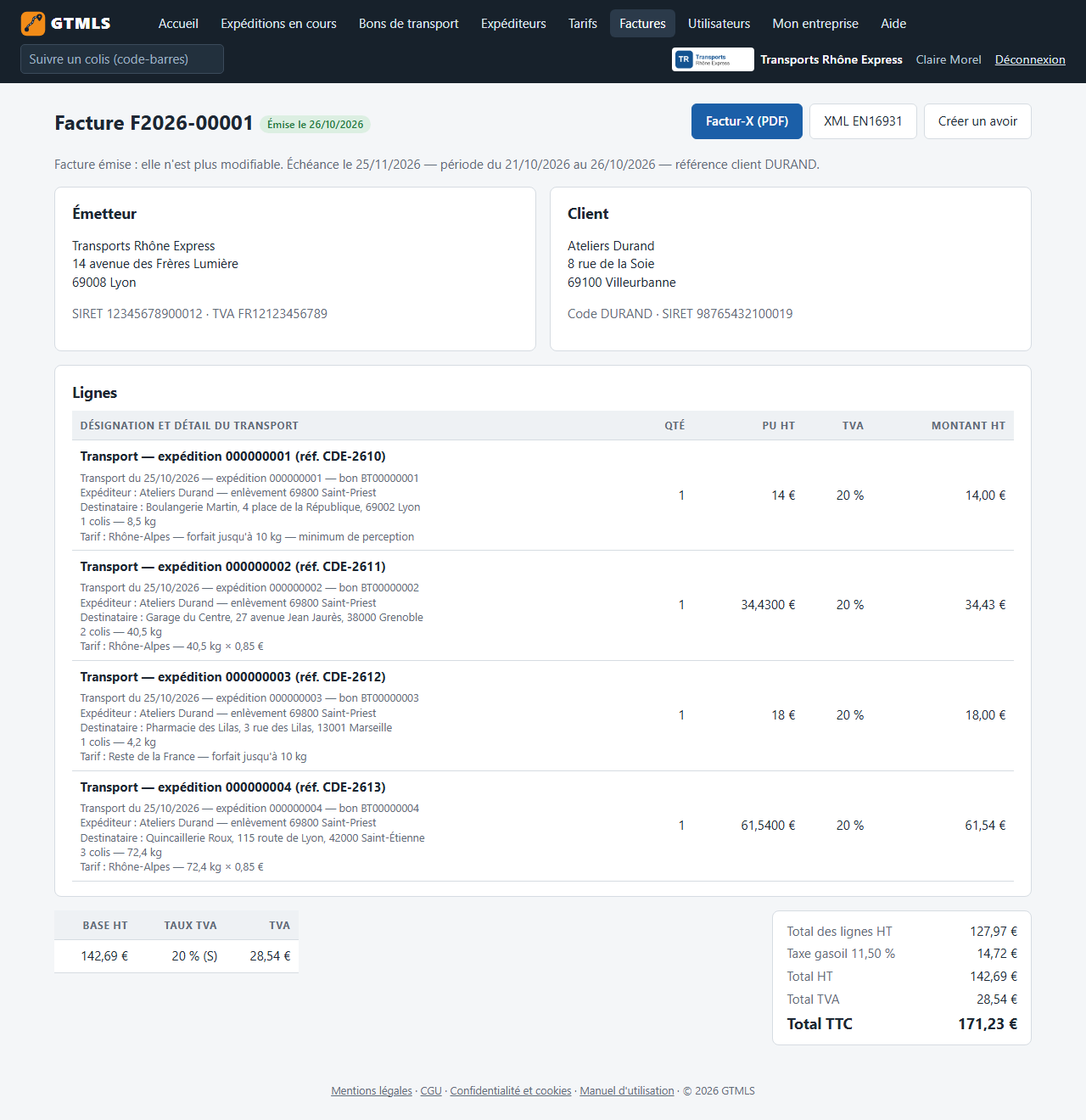This screenshot has height=1120, width=1086.
Task: Open the CGU footer link
Action: click(431, 1091)
